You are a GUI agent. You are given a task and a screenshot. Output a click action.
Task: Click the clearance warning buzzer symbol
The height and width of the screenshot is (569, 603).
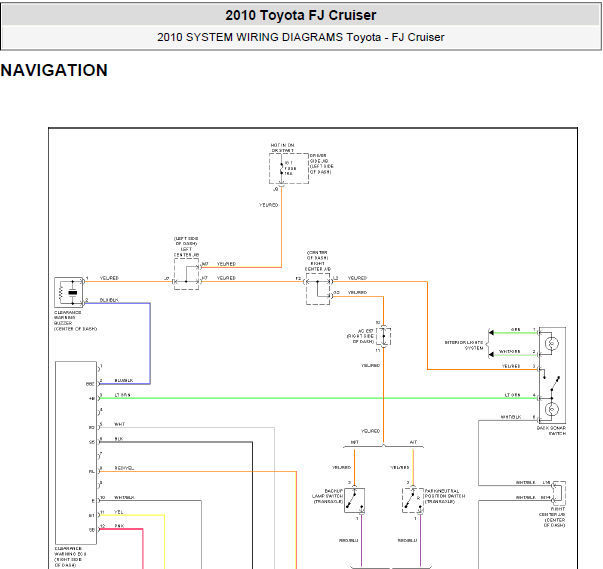69,292
